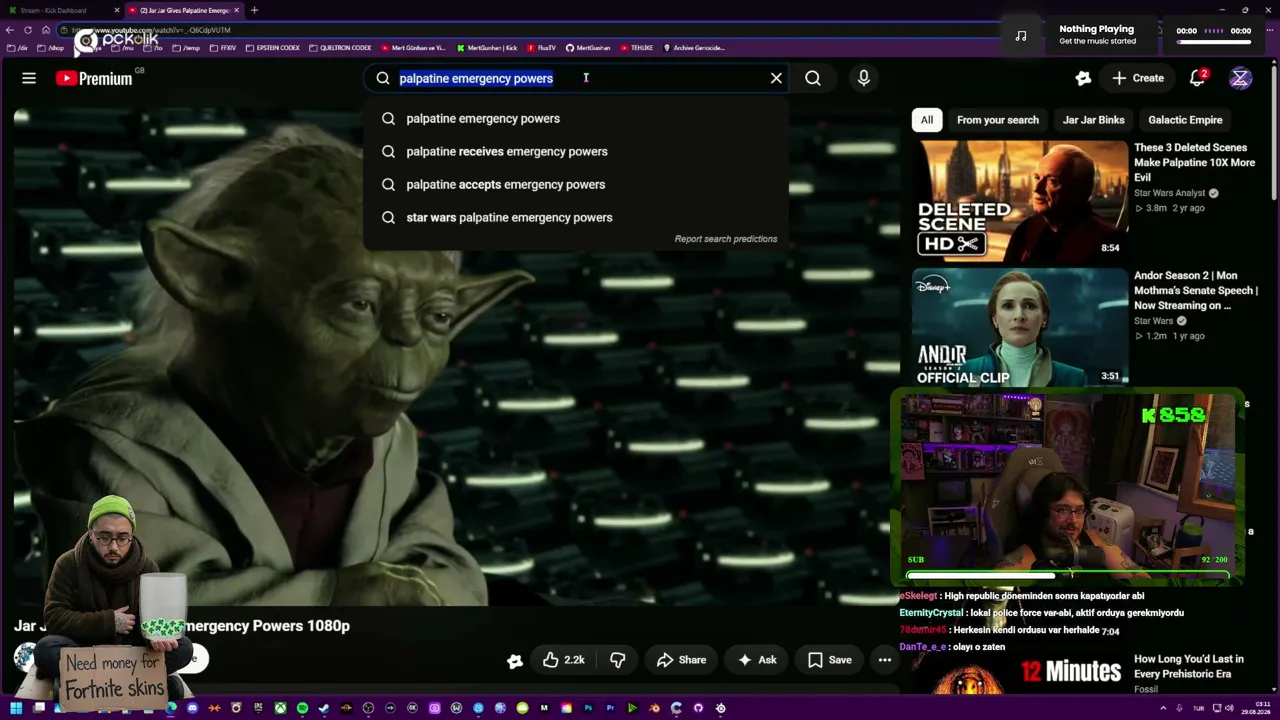The width and height of the screenshot is (1280, 720).
Task: Go to the browser home button
Action: click(x=45, y=30)
